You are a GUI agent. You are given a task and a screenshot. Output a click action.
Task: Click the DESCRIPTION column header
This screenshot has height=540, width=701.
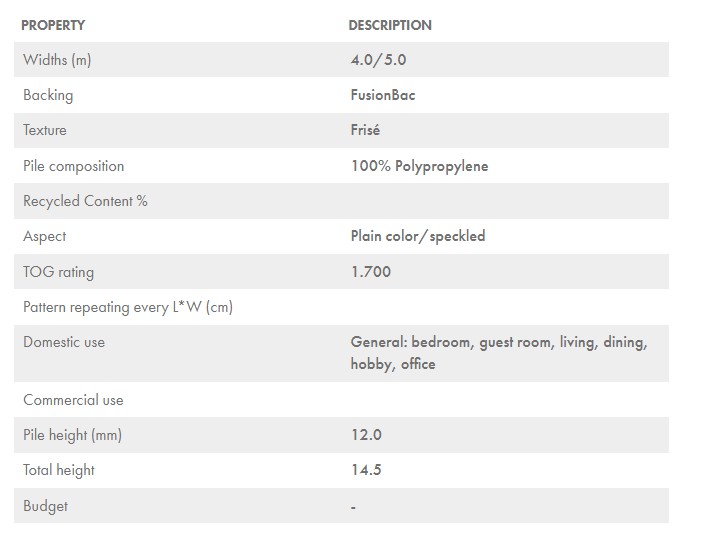point(390,25)
